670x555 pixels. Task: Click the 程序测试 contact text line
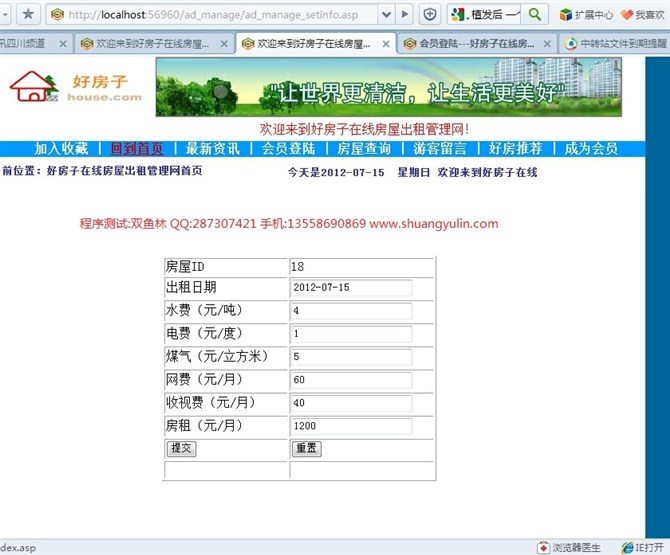click(289, 223)
